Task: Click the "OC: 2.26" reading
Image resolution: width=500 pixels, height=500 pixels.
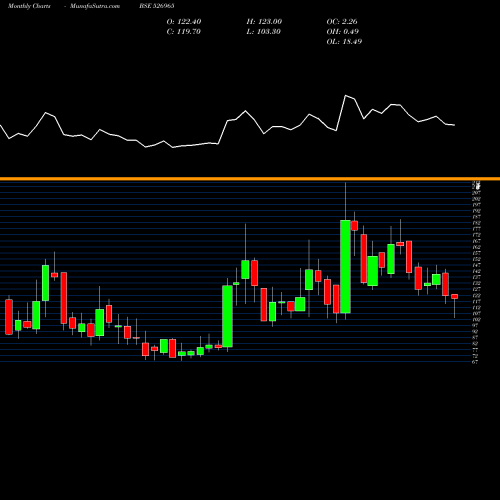Action: [x=342, y=22]
